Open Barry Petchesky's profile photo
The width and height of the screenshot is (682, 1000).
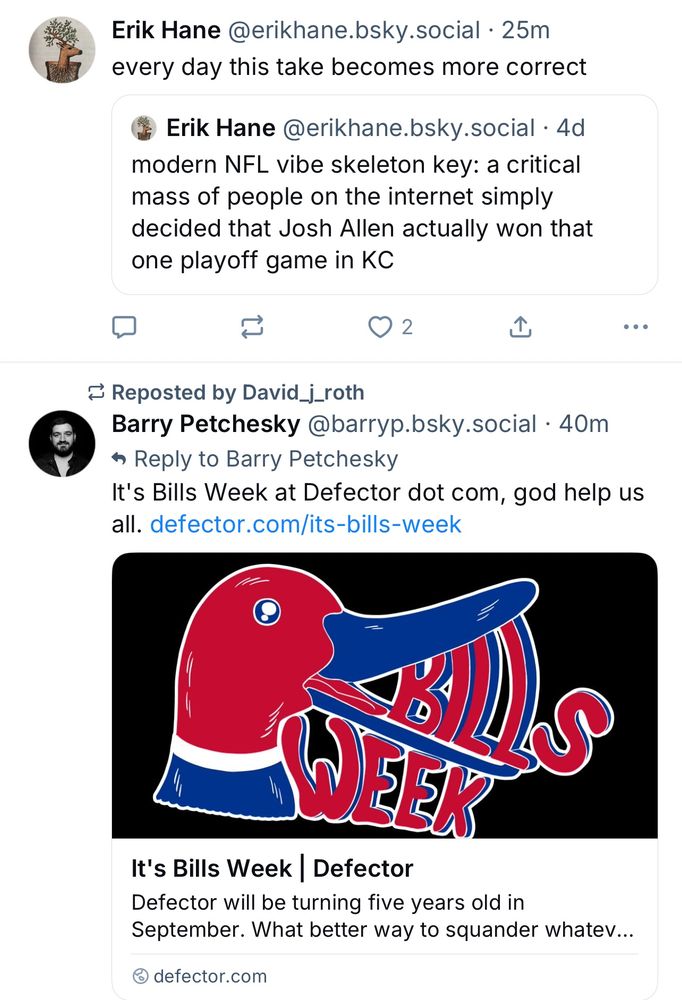[62, 443]
